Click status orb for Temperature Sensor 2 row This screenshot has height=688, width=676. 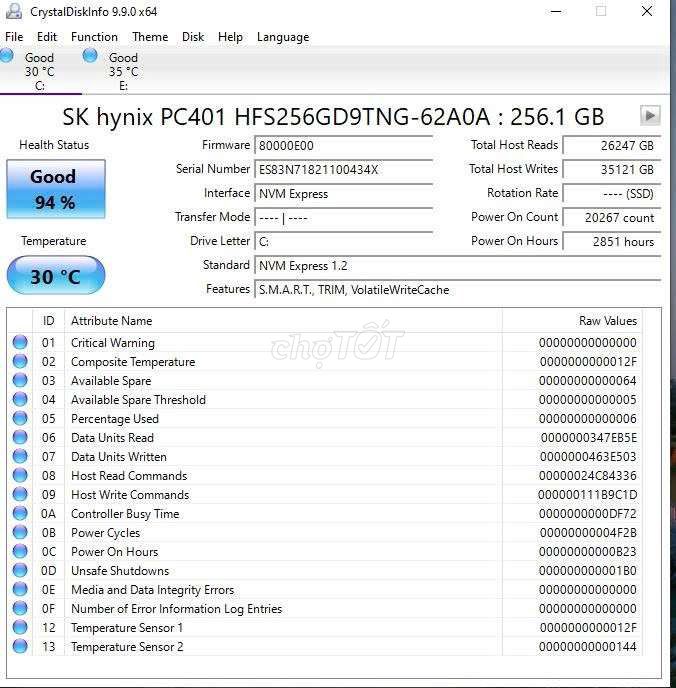point(20,646)
